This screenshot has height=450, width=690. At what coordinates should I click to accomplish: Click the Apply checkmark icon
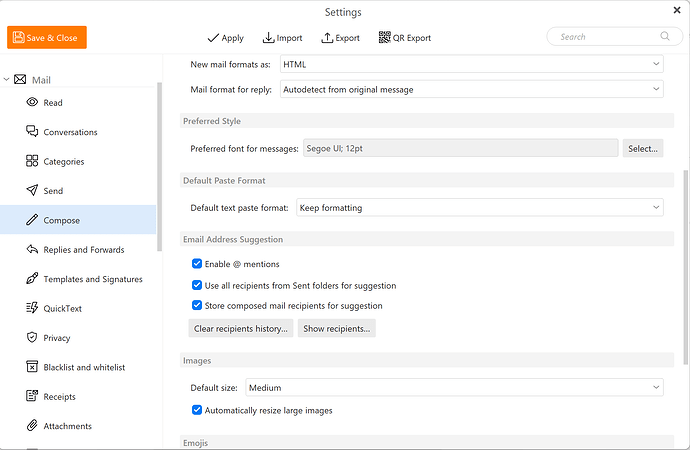tap(213, 38)
